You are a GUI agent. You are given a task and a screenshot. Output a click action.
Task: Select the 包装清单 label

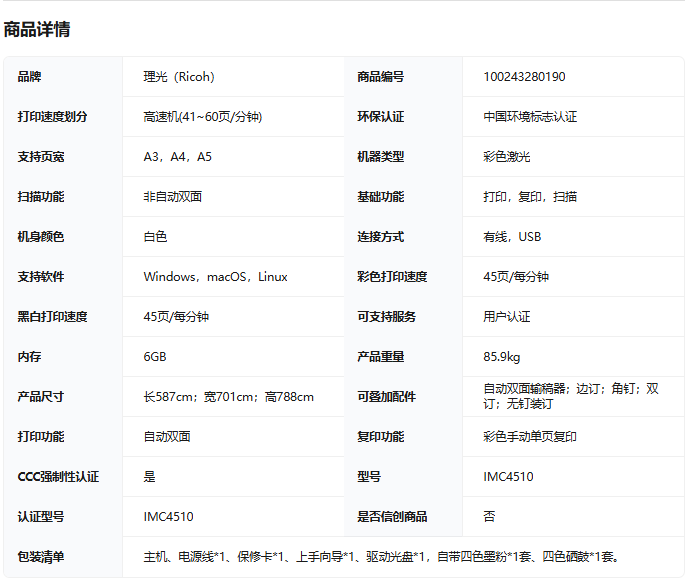(x=41, y=557)
